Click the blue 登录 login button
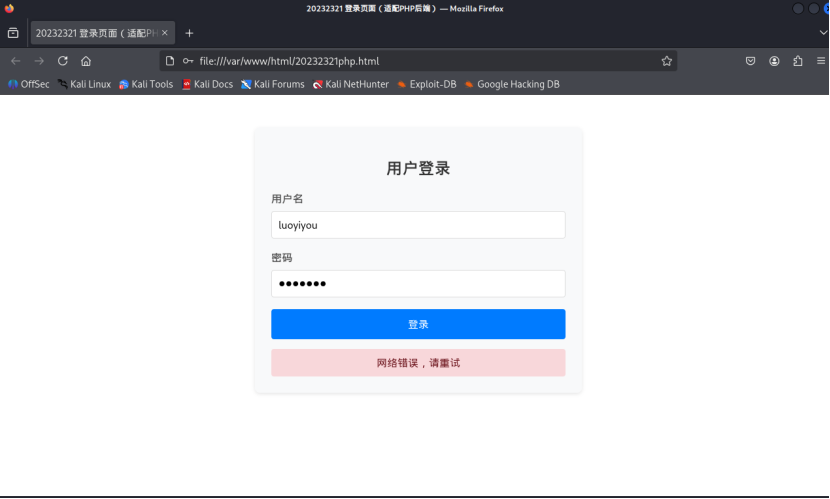Viewport: 830px width, 499px height. click(418, 324)
